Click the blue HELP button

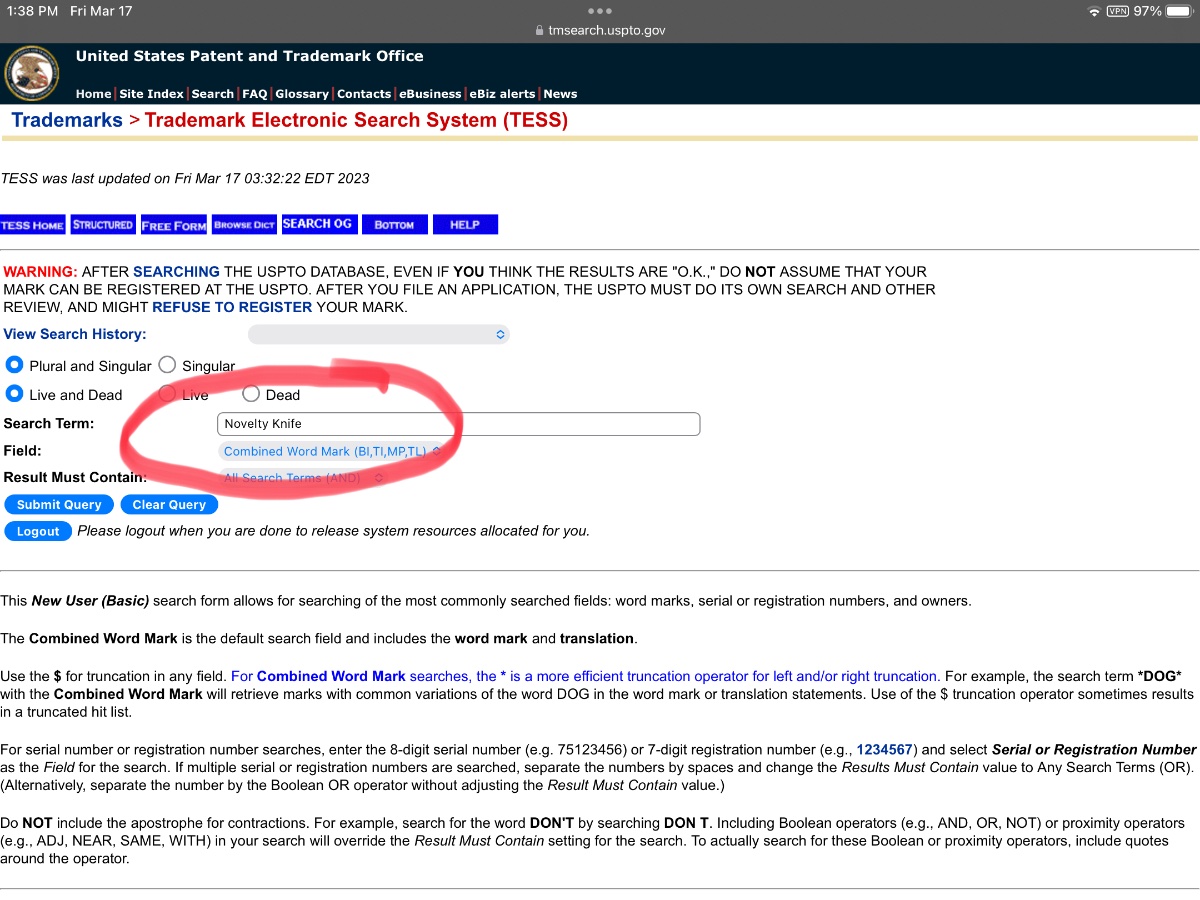465,225
